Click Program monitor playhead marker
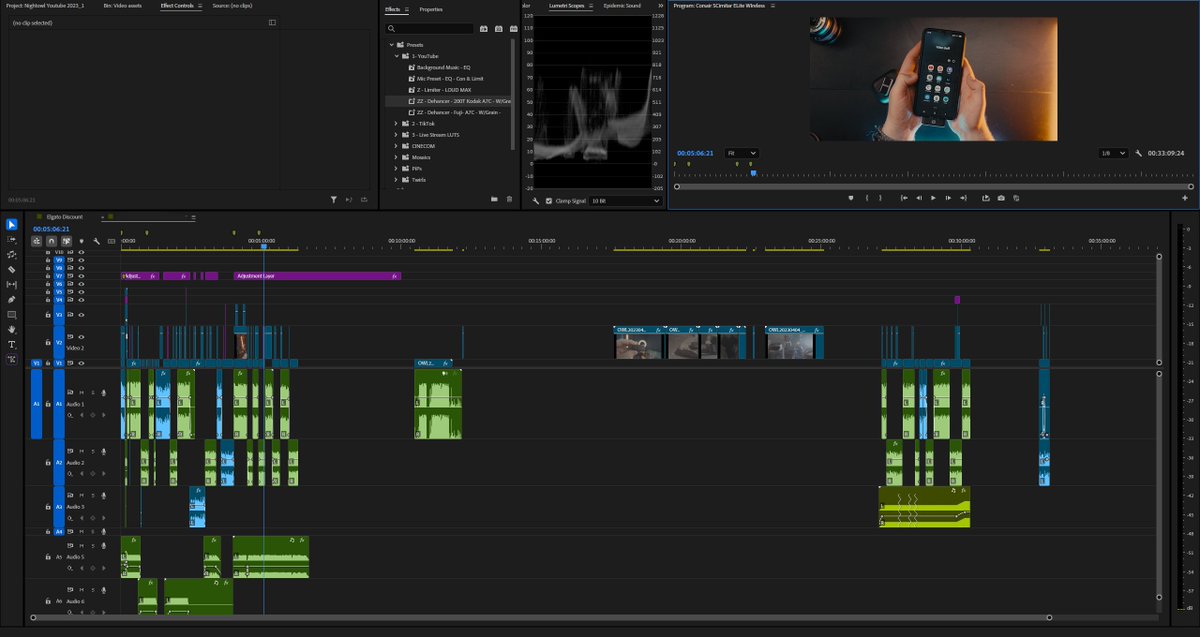This screenshot has height=637, width=1200. pyautogui.click(x=753, y=173)
